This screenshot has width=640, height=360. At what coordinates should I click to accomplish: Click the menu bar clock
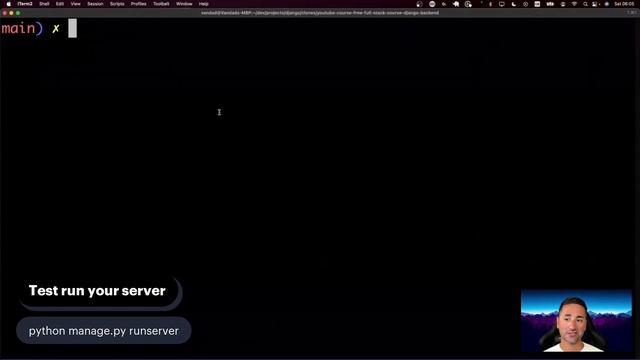point(625,4)
